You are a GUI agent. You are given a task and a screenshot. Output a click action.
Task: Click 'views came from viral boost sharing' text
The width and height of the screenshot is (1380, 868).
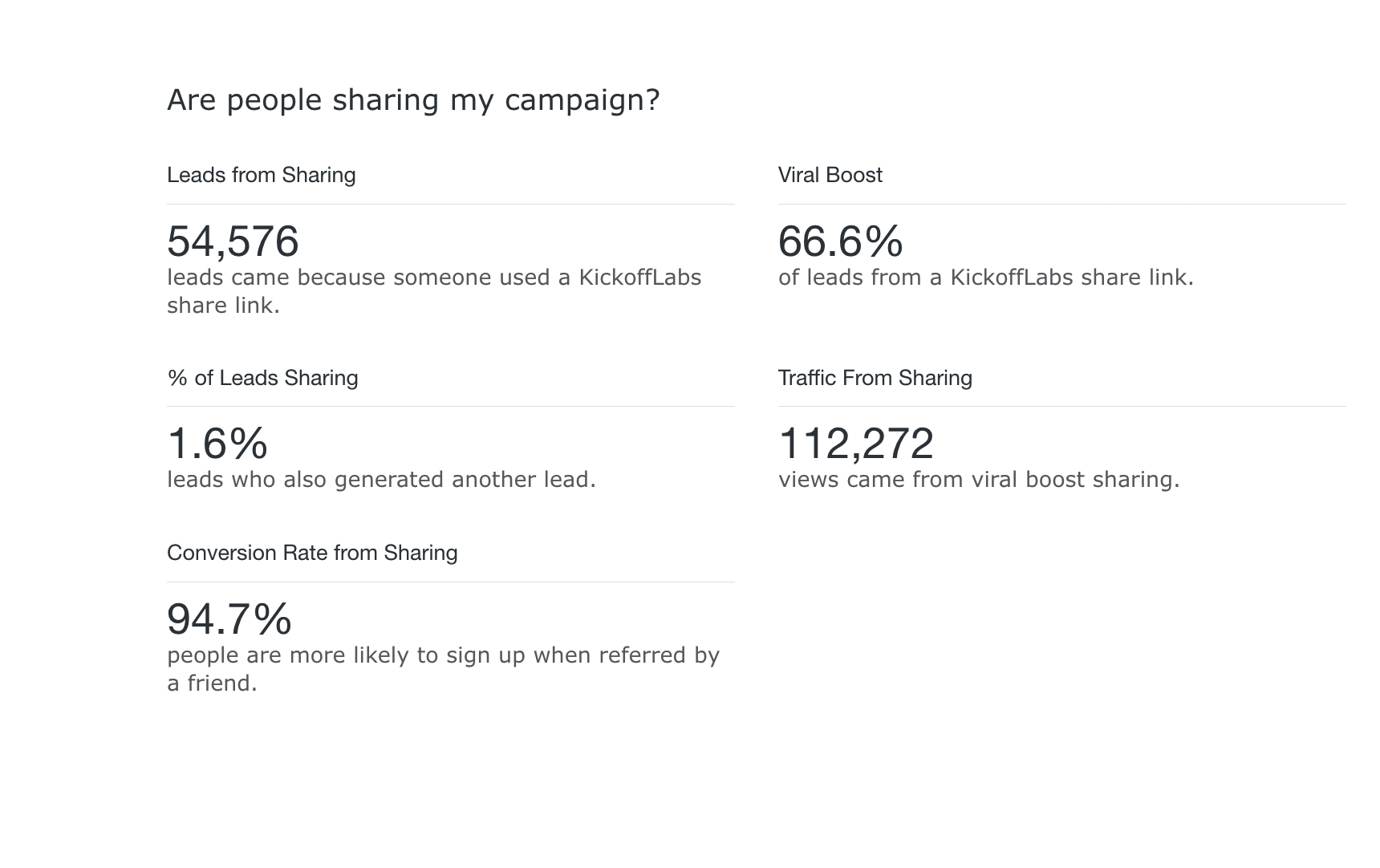coord(979,480)
